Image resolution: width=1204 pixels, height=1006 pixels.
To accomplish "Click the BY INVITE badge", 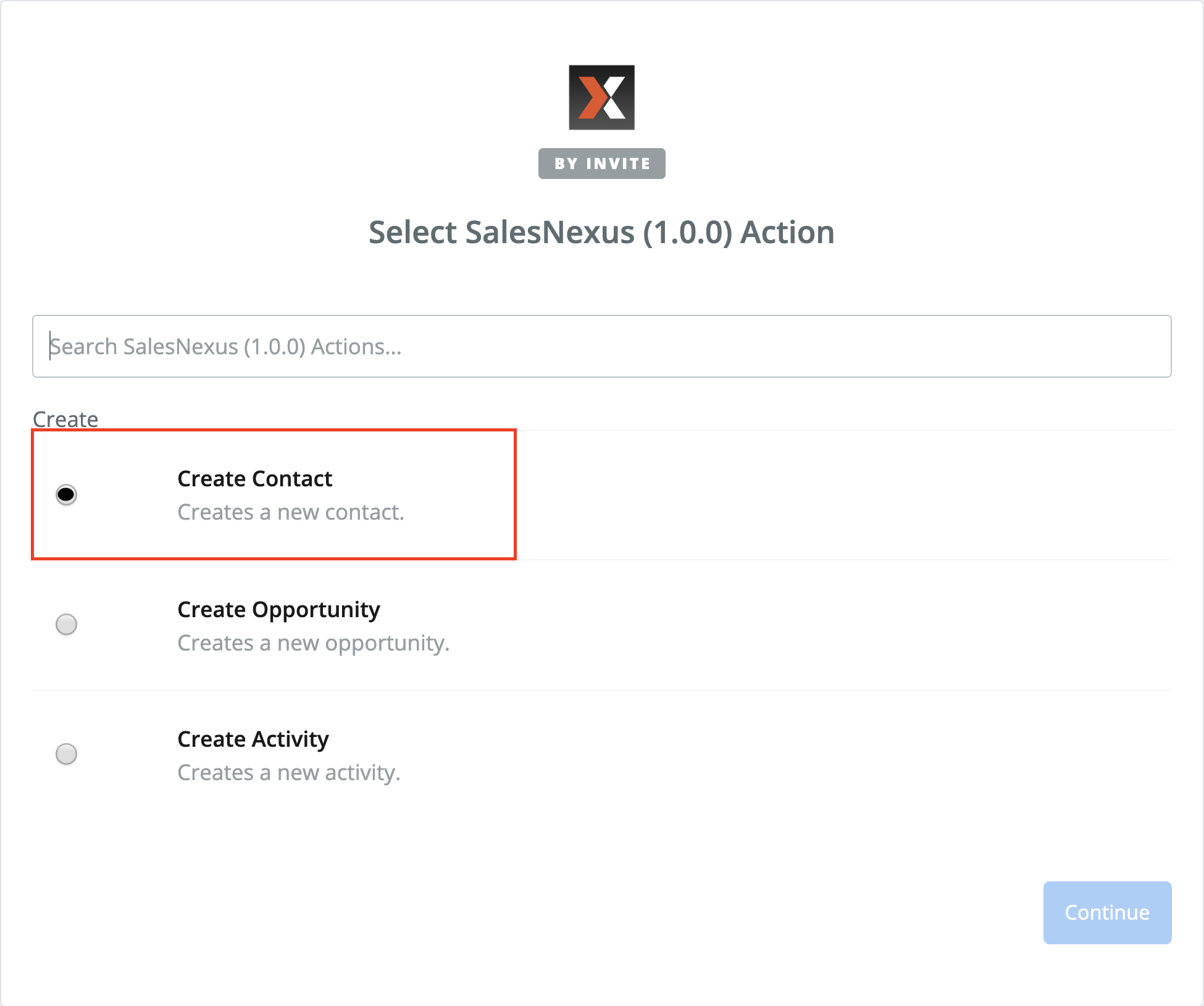I will tap(601, 164).
